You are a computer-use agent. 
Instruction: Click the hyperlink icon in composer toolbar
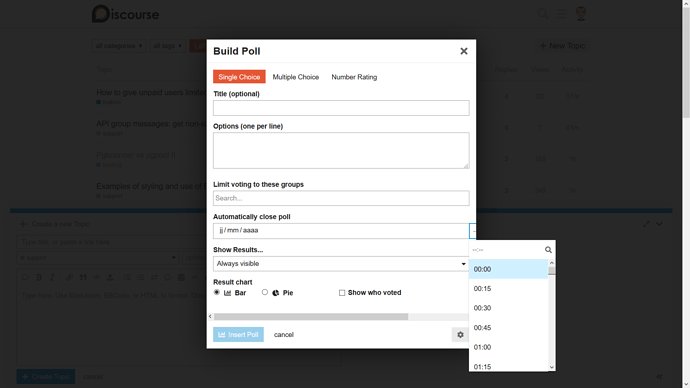[69, 277]
